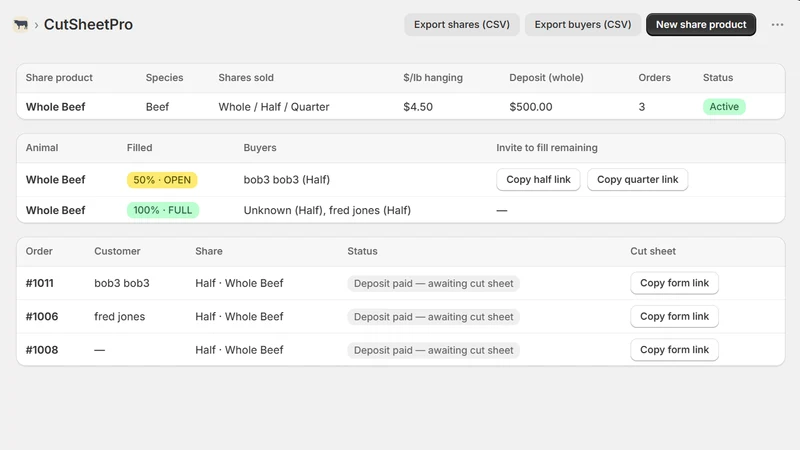
Task: Select order number #1008
Action: coord(42,350)
